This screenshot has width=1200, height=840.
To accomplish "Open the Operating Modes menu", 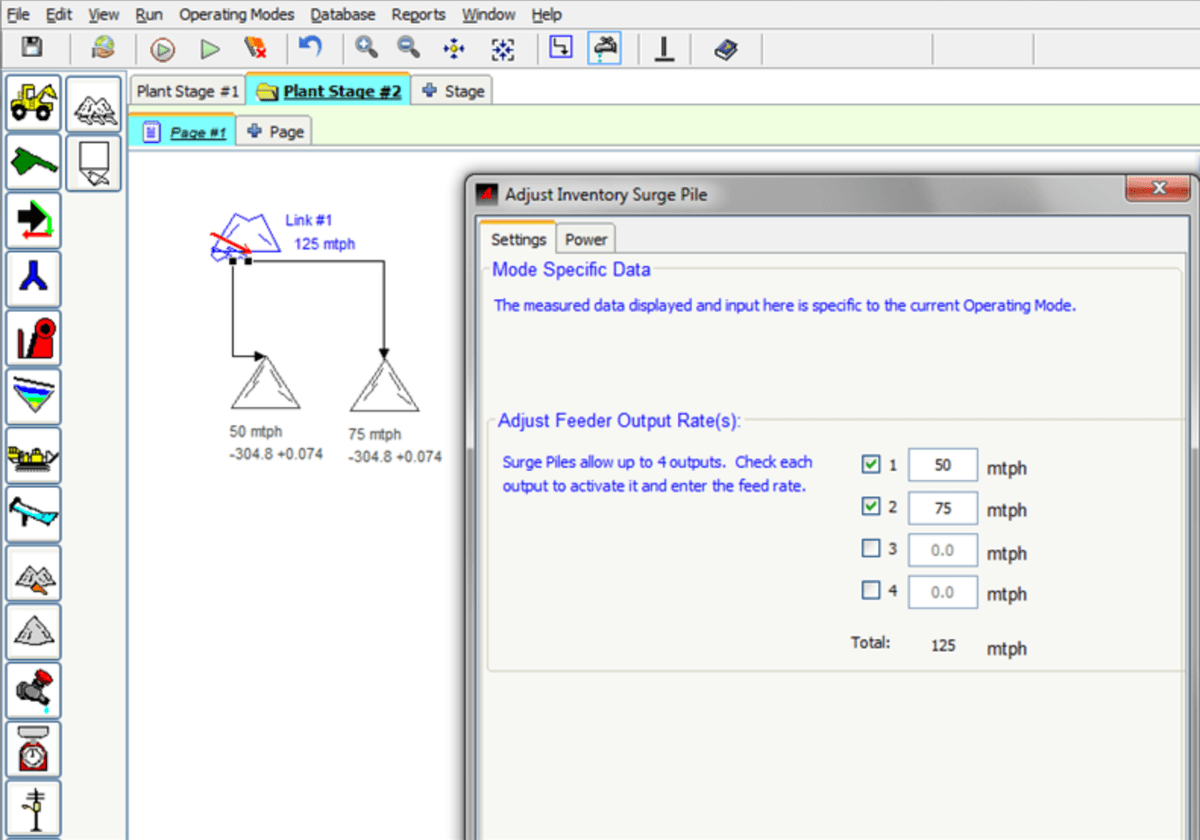I will pos(237,15).
